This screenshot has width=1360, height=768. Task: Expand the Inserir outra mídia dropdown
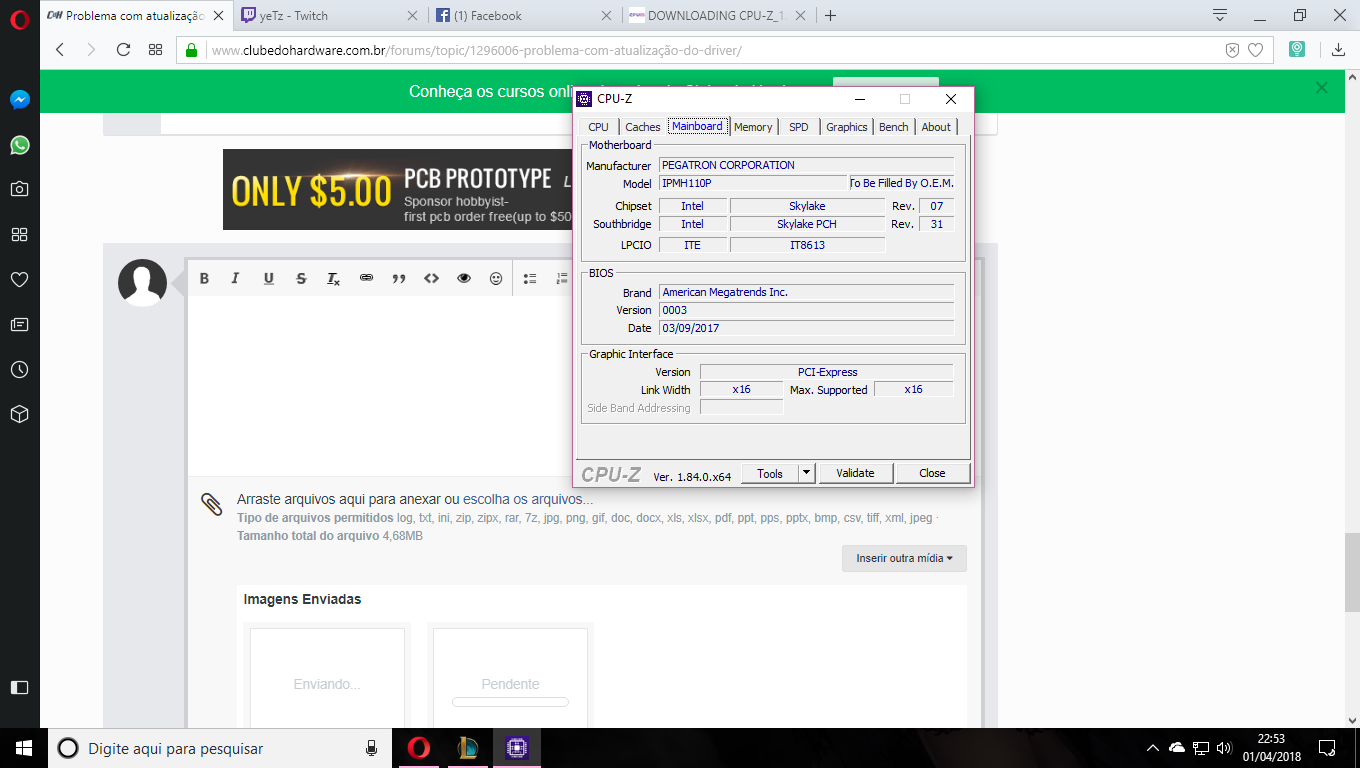[904, 558]
